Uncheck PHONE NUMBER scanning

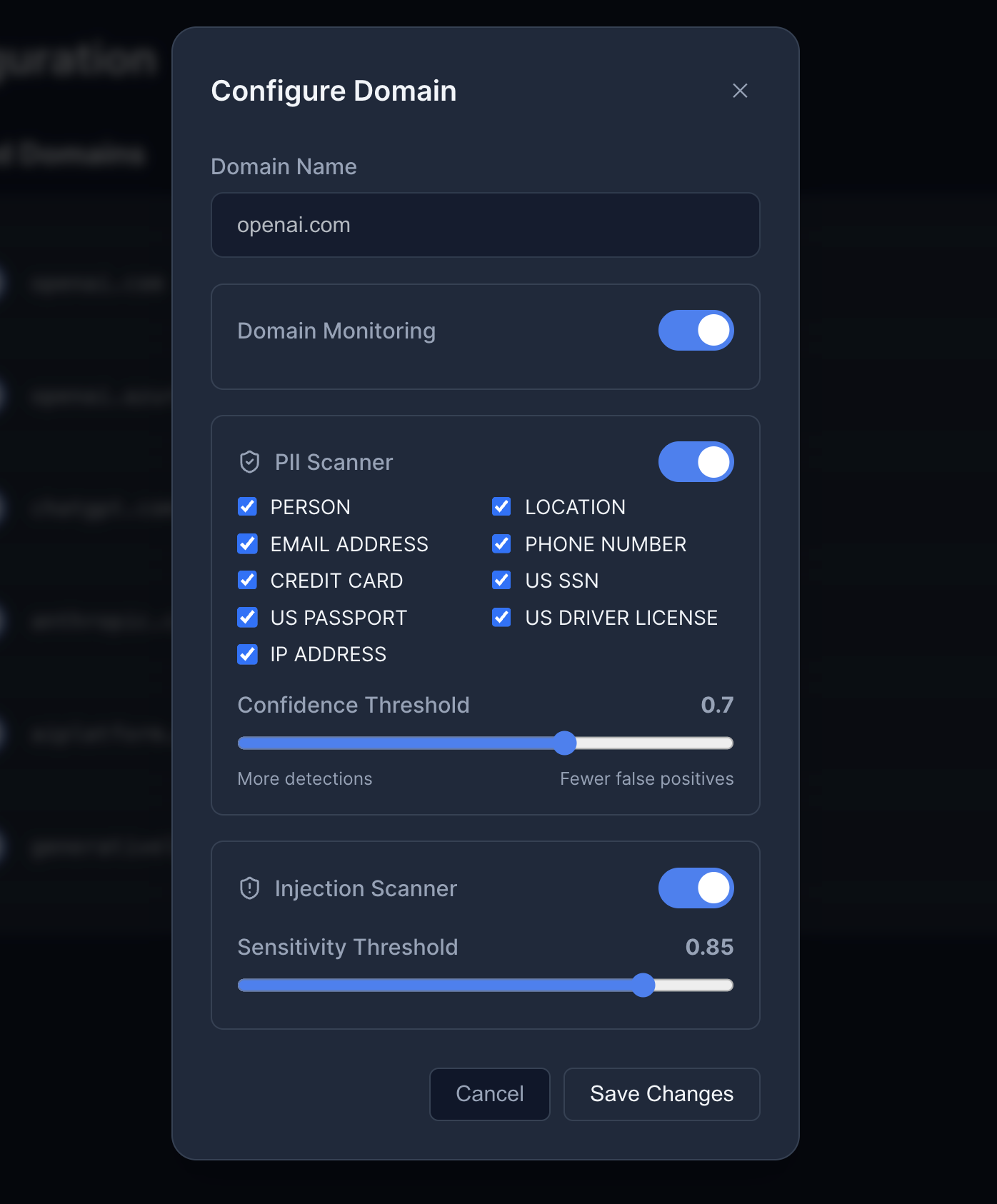tap(501, 543)
